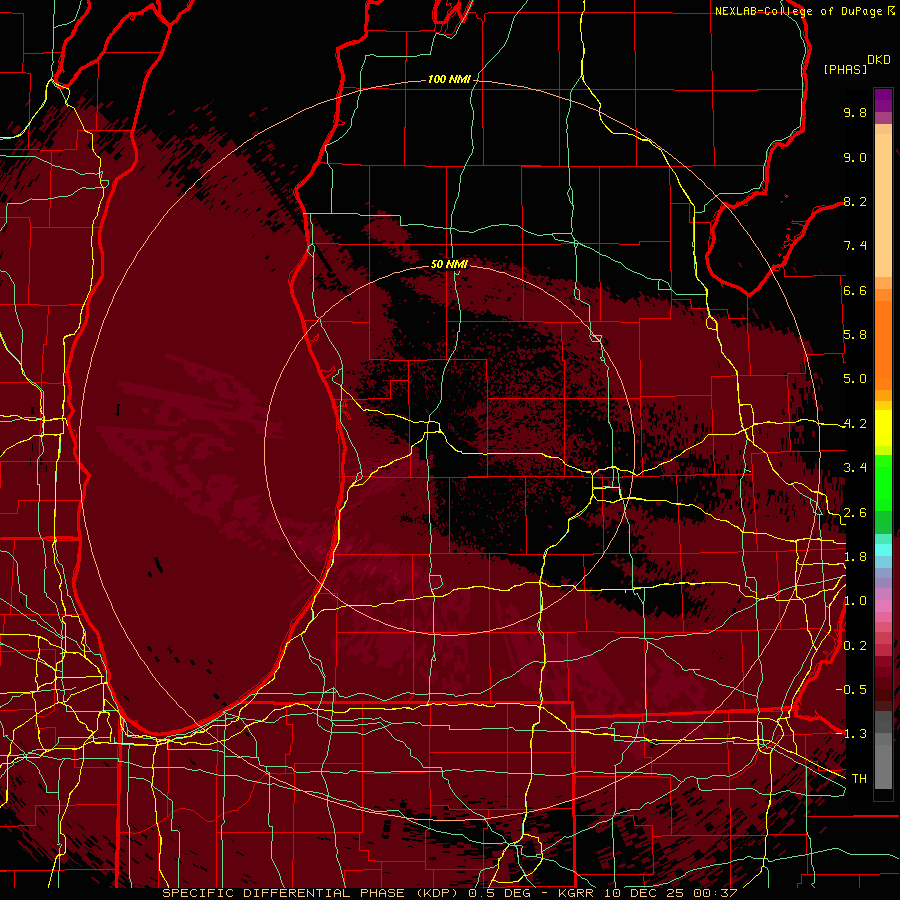This screenshot has width=900, height=900.
Task: Click the peach segment of the color bar
Action: 883,207
